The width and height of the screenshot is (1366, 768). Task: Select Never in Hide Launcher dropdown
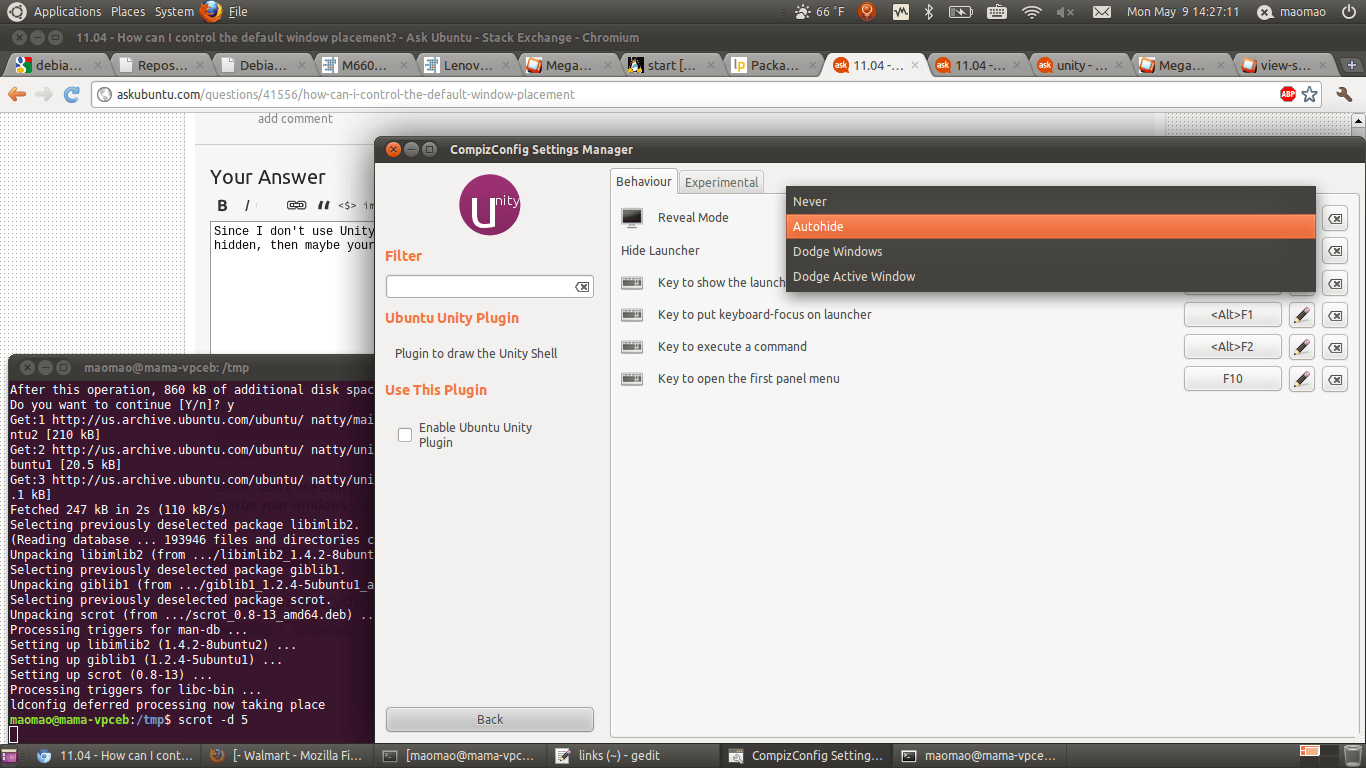click(x=1050, y=201)
